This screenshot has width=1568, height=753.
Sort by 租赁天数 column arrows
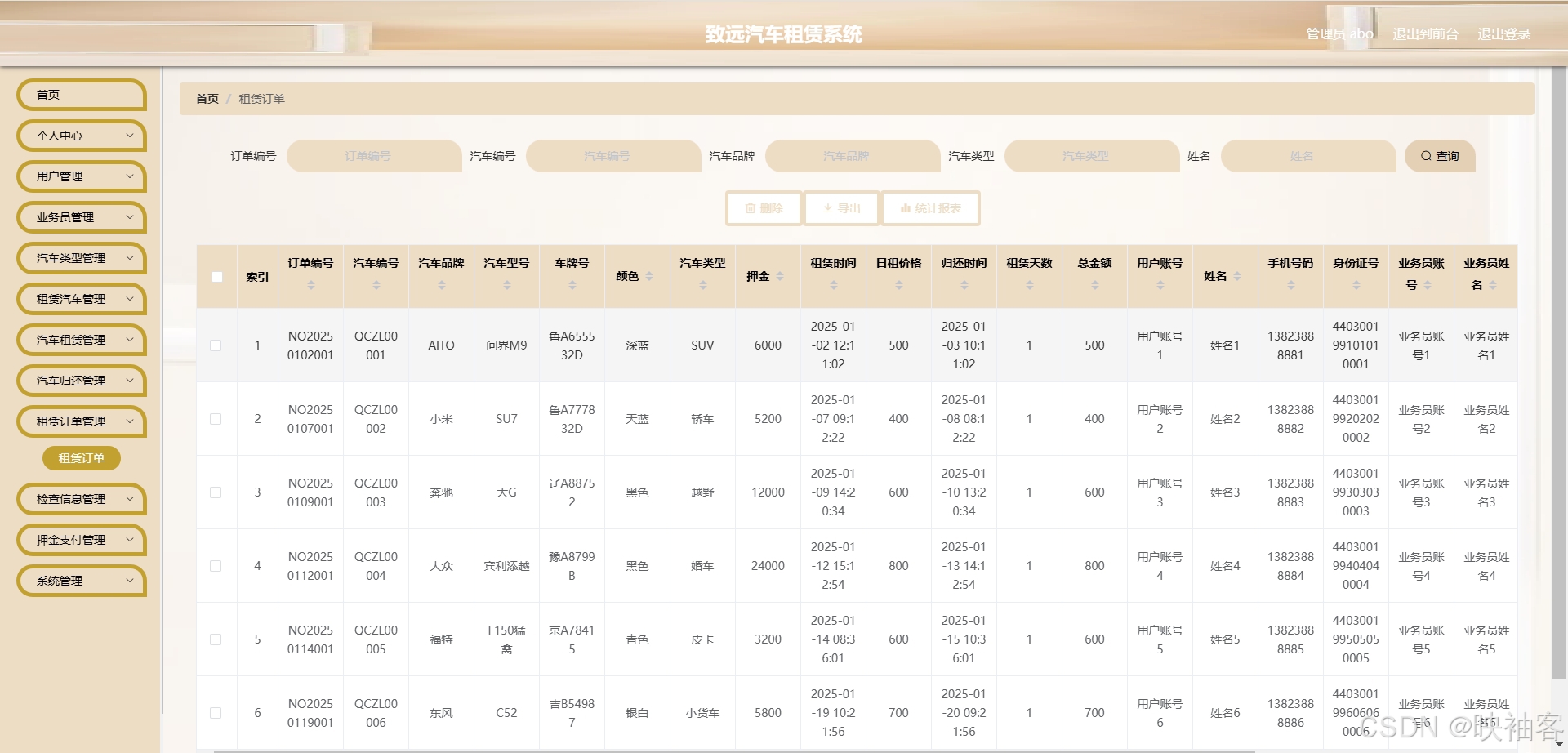pos(1029,285)
